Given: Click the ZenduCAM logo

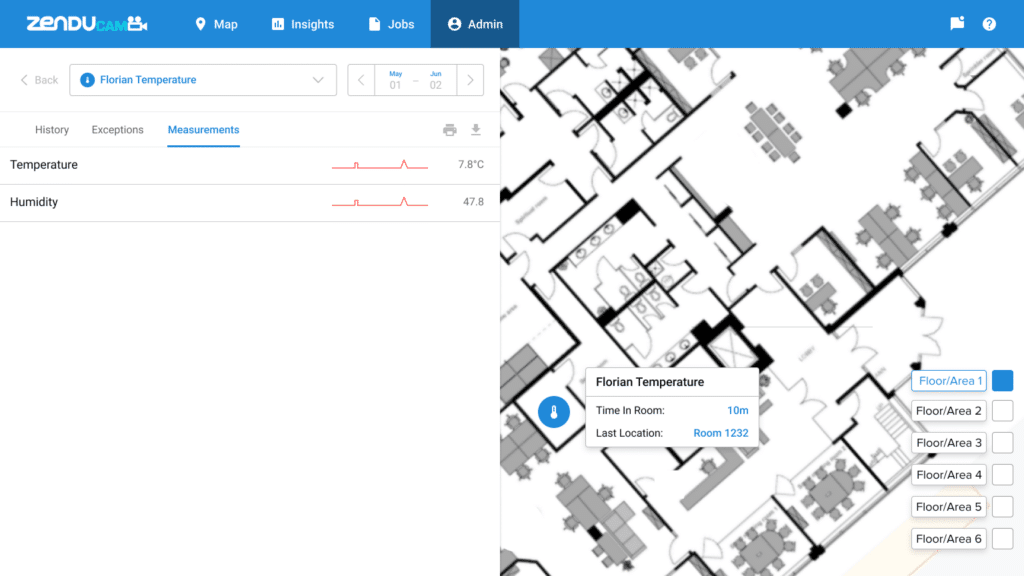Looking at the screenshot, I should 86,24.
